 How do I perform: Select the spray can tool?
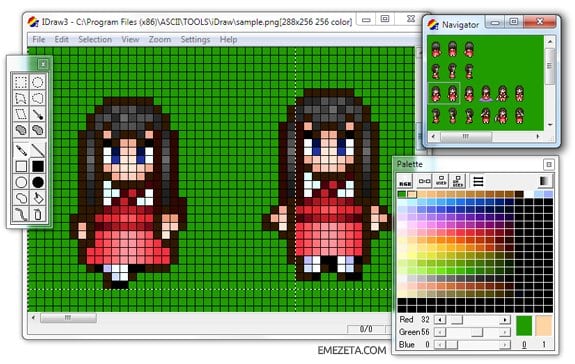click(37, 214)
